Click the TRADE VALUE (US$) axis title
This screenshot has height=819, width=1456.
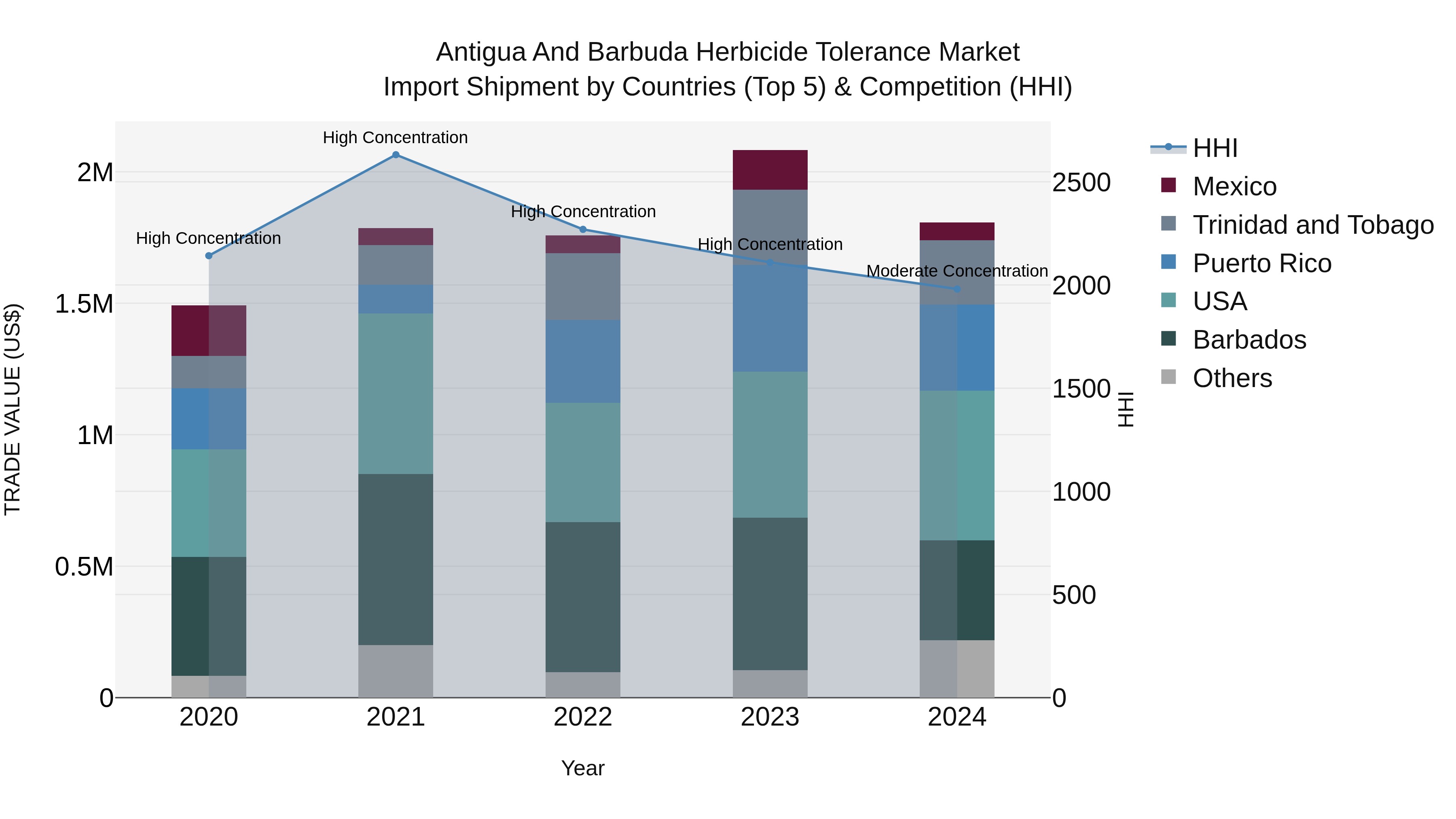tap(13, 410)
